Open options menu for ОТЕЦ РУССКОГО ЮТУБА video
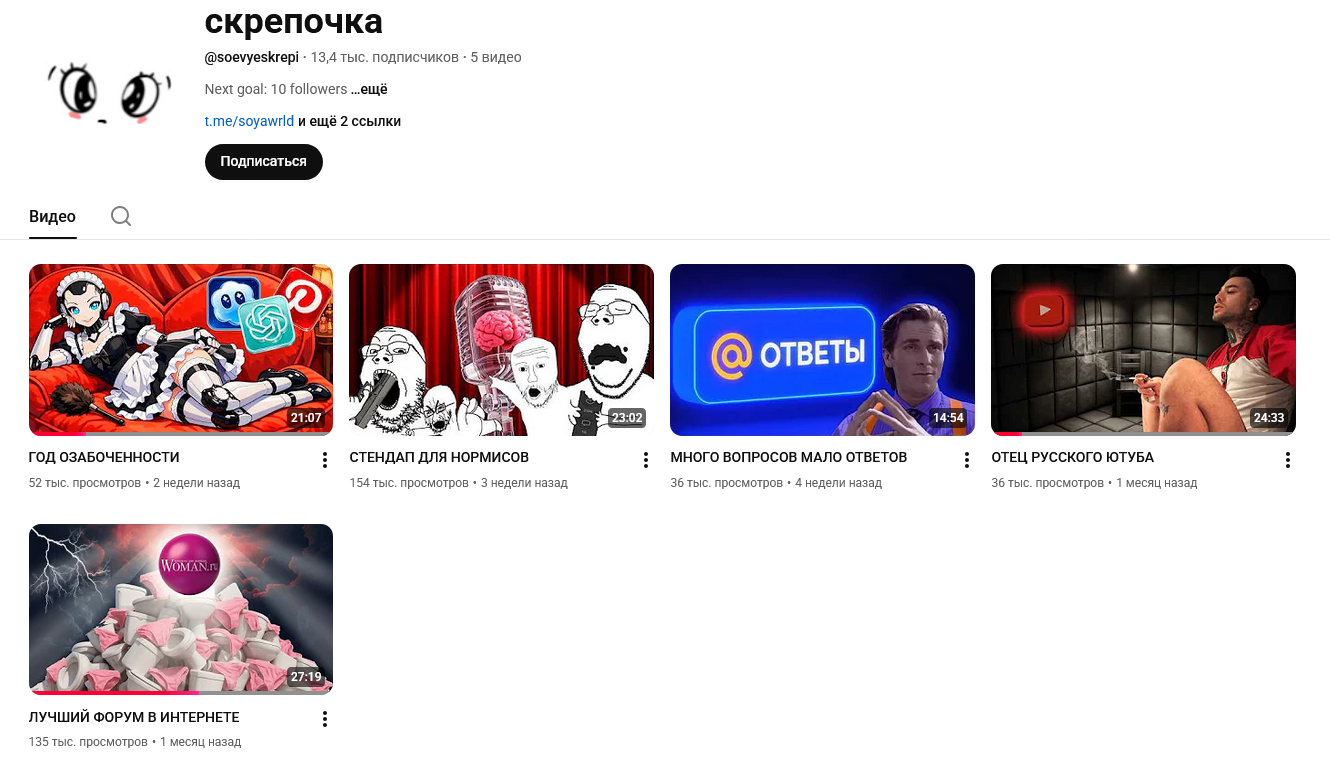This screenshot has height=770, width=1330. (x=1288, y=460)
